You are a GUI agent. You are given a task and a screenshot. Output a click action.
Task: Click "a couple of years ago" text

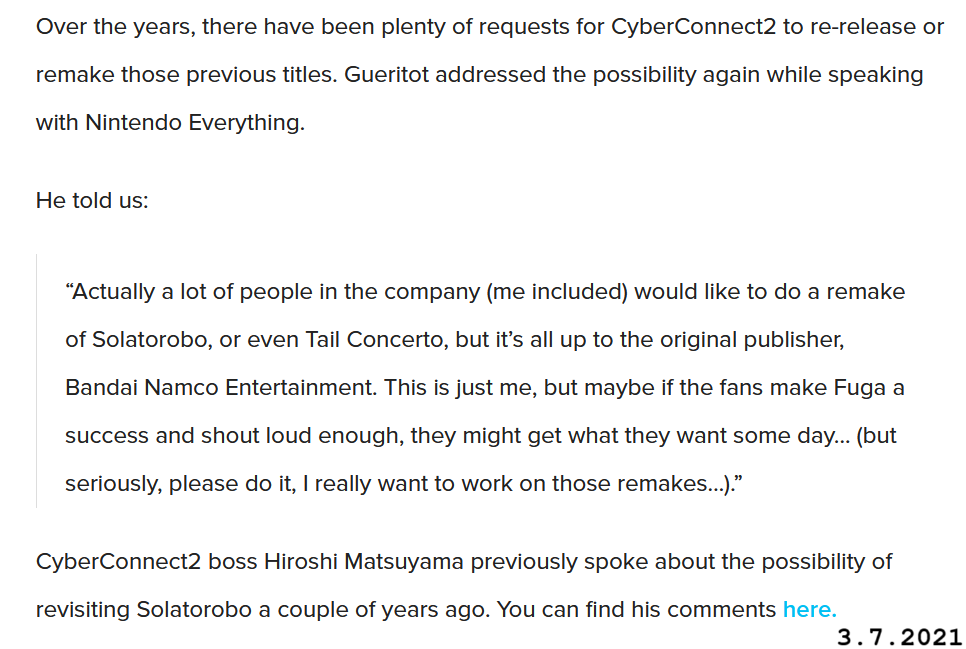coord(375,610)
